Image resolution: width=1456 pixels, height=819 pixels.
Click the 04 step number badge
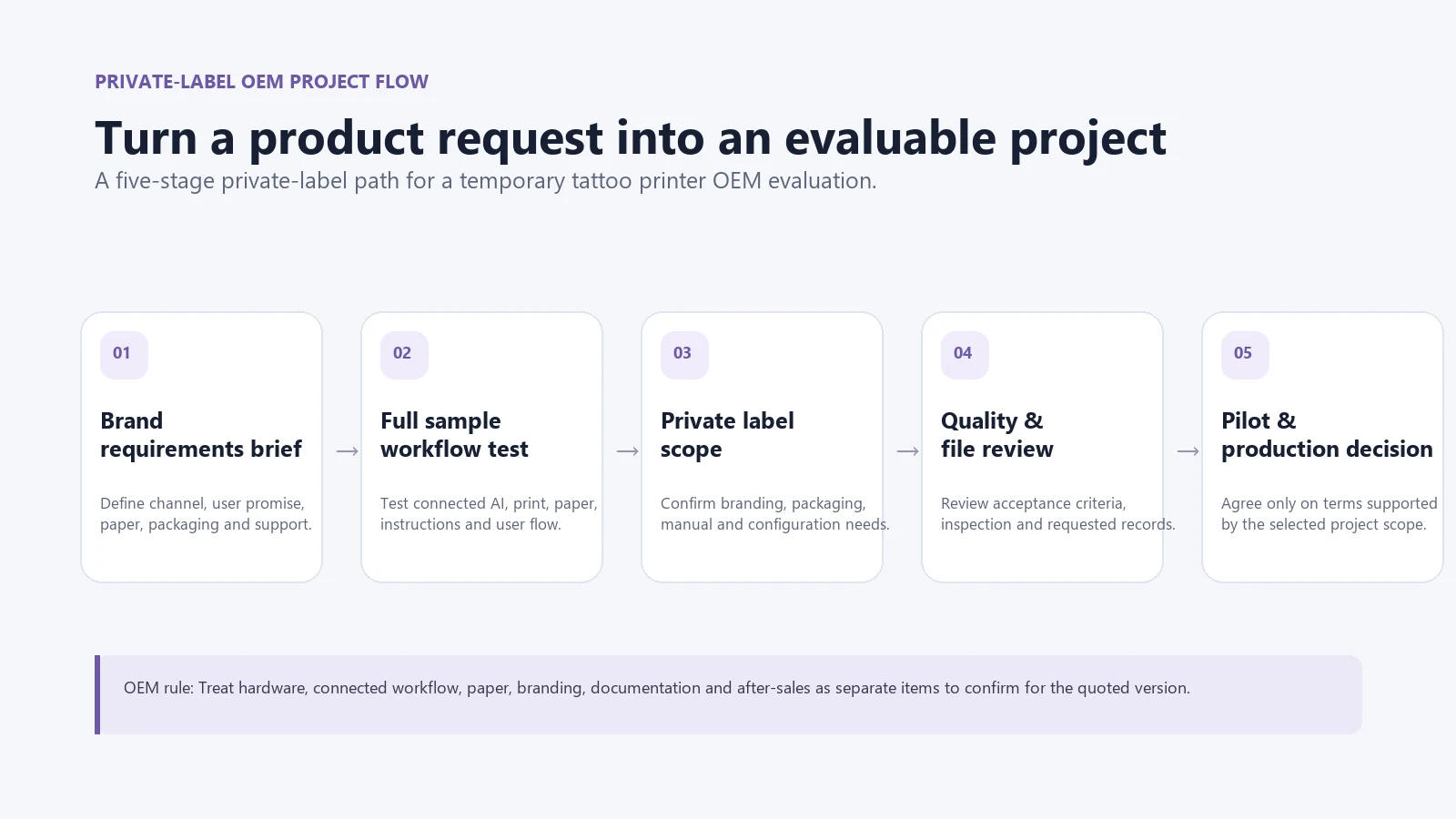tap(965, 355)
